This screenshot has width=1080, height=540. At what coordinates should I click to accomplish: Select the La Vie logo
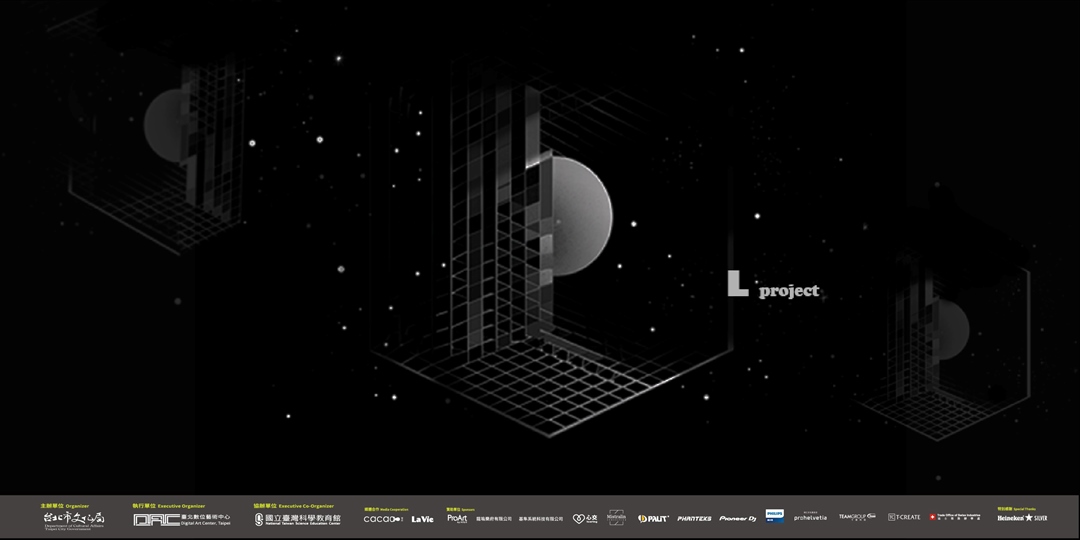(422, 519)
